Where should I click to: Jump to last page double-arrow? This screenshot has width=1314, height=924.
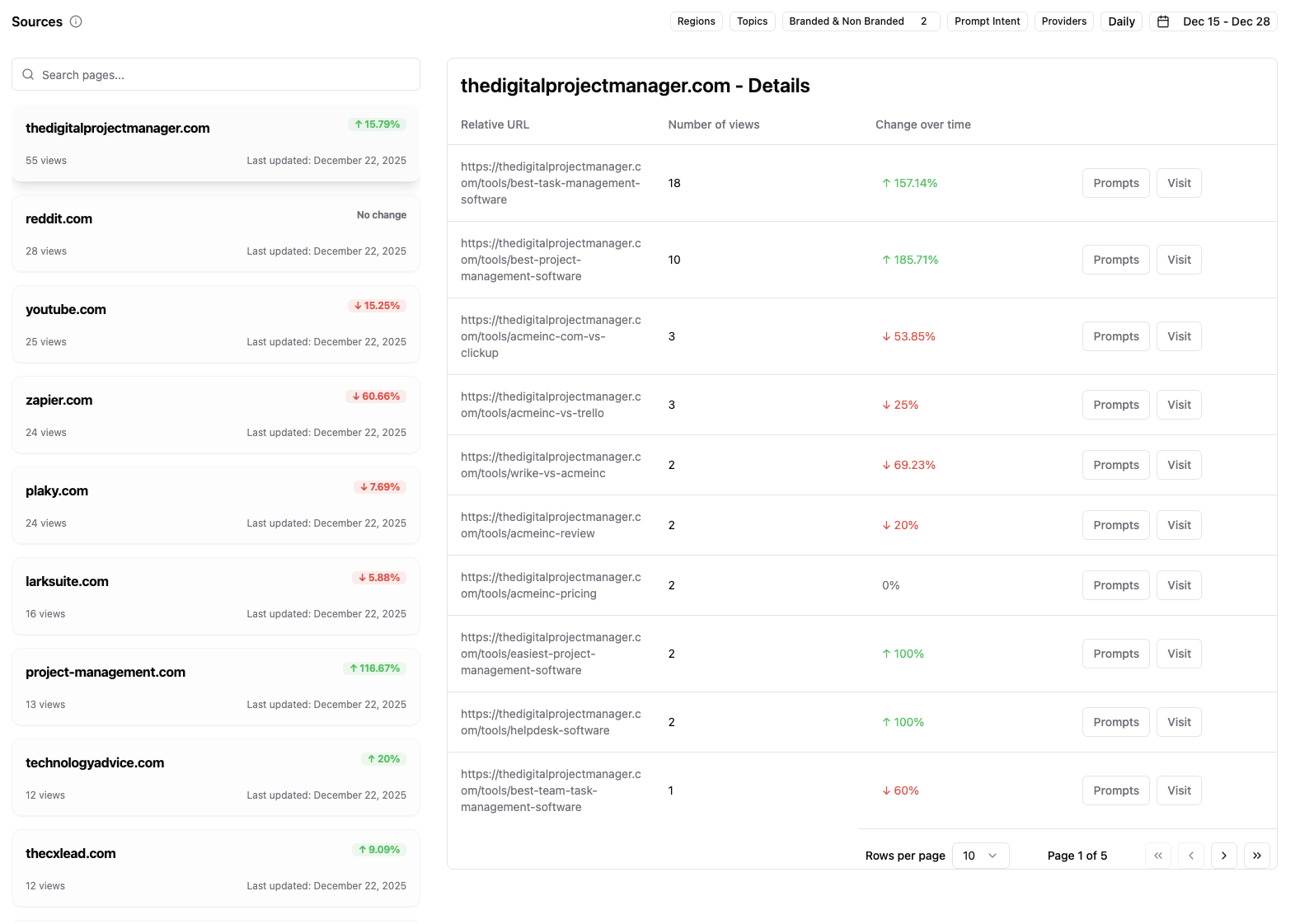point(1256,856)
